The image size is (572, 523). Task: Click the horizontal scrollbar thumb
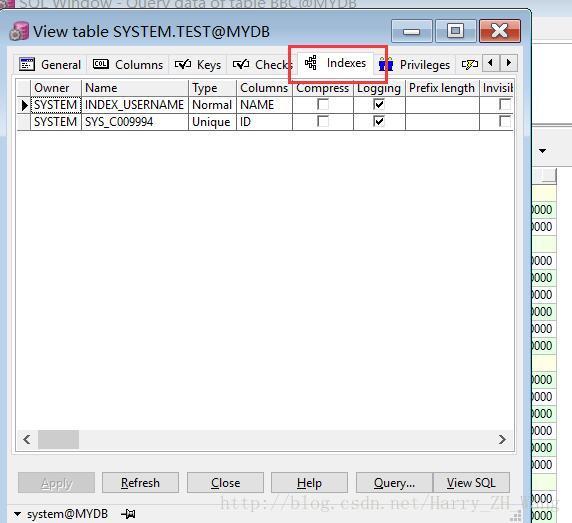(x=58, y=439)
